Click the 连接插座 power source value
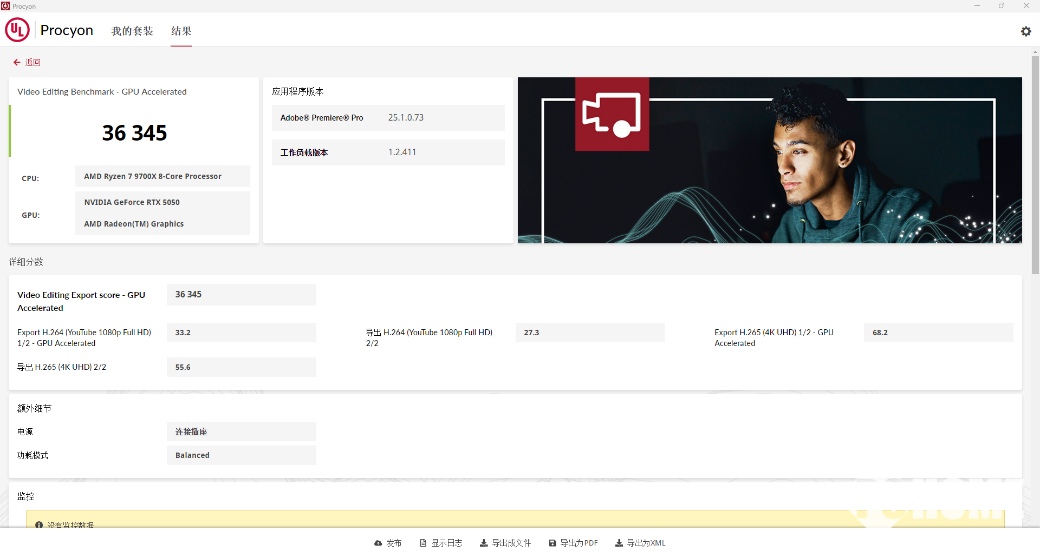1040x558 pixels. (x=241, y=431)
